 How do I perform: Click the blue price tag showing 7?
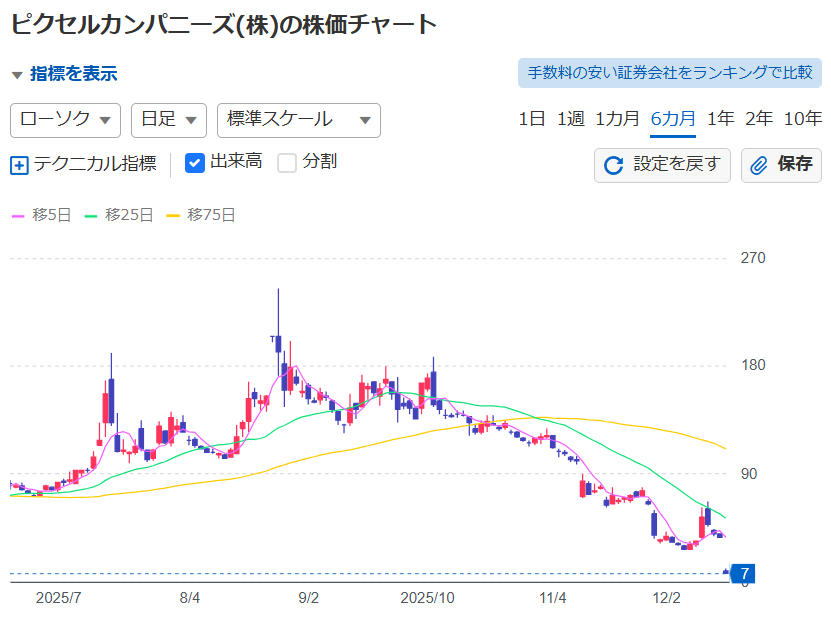coord(742,573)
